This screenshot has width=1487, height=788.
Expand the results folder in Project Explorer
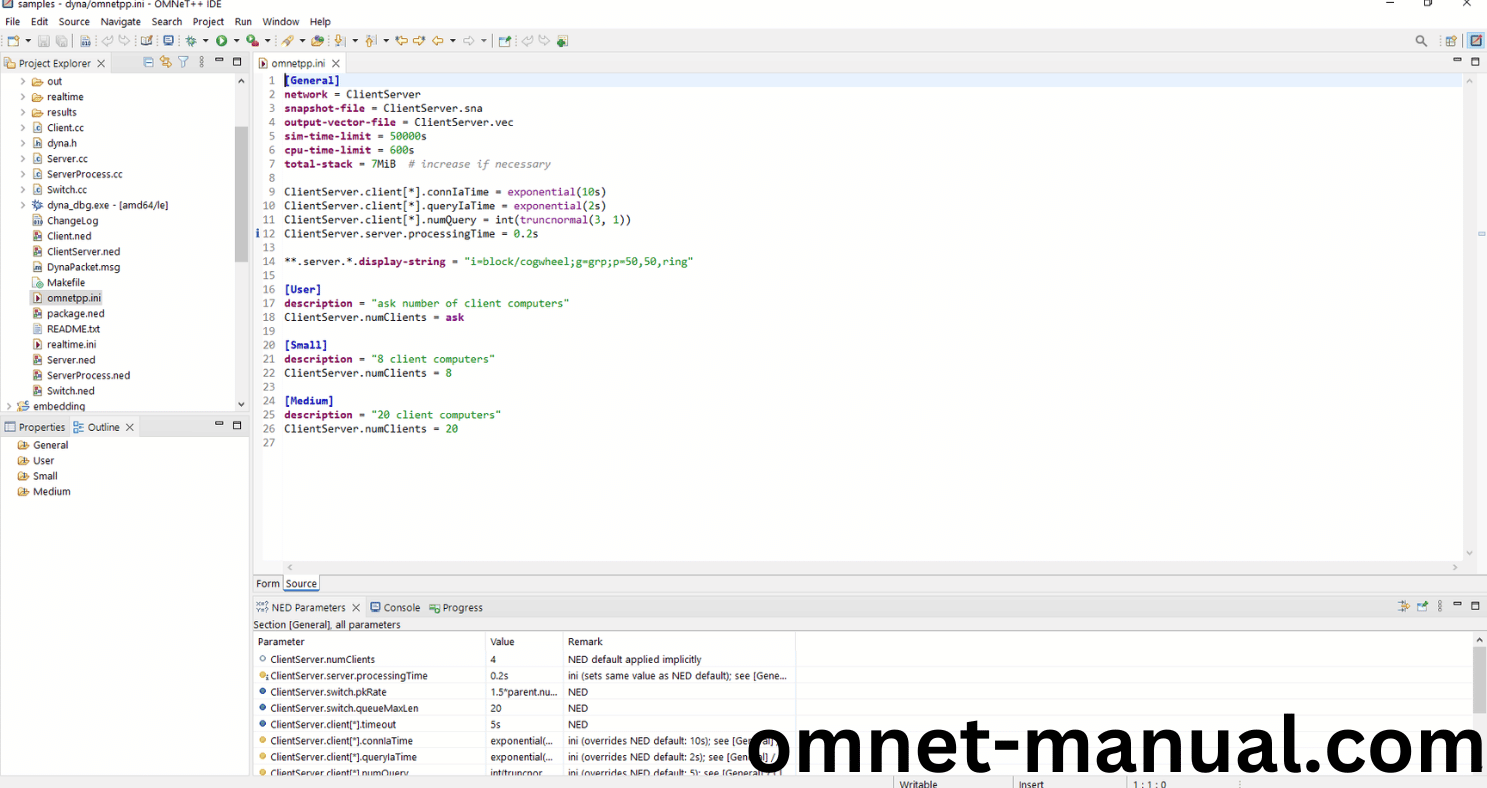pos(23,113)
